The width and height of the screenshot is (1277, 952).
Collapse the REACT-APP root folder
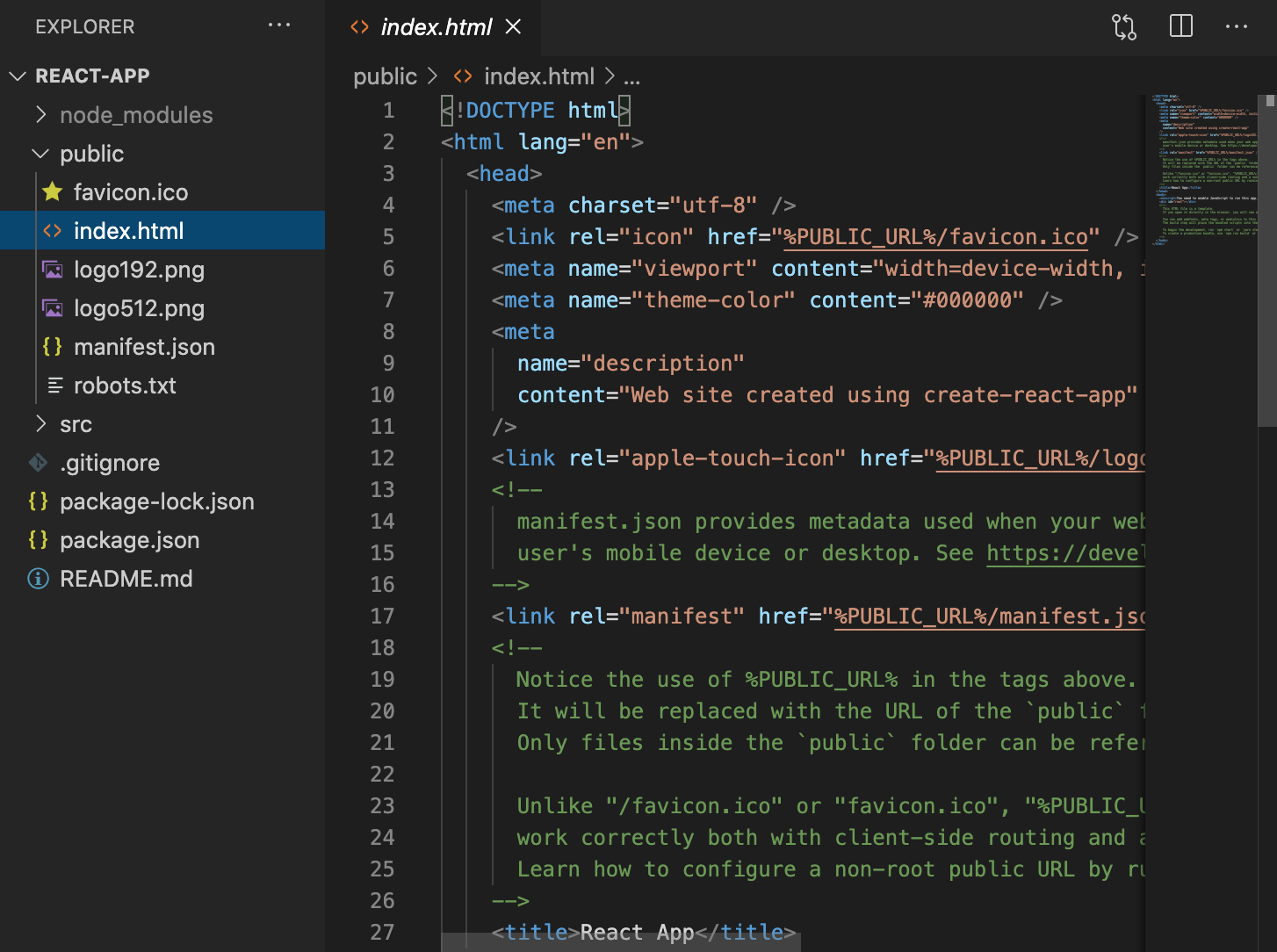pos(18,76)
